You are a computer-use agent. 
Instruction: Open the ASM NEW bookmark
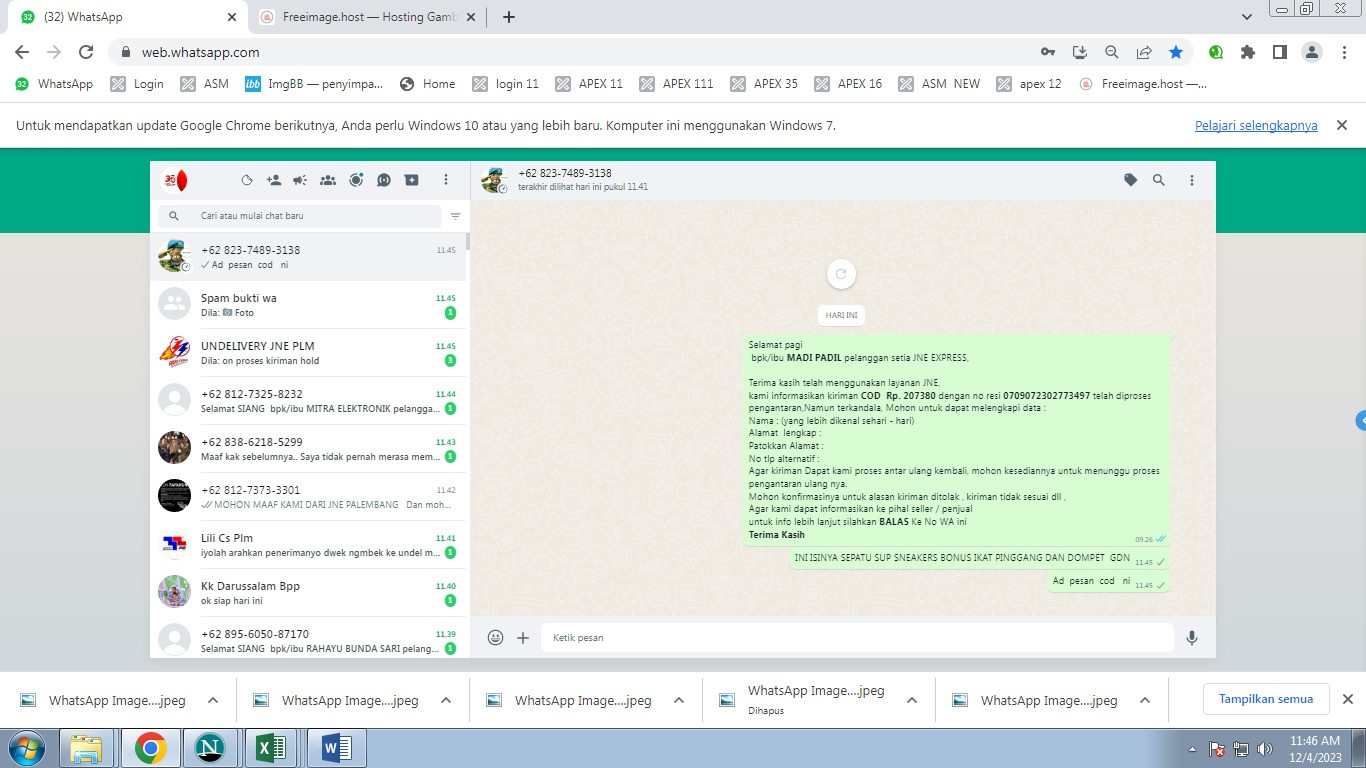pyautogui.click(x=939, y=84)
